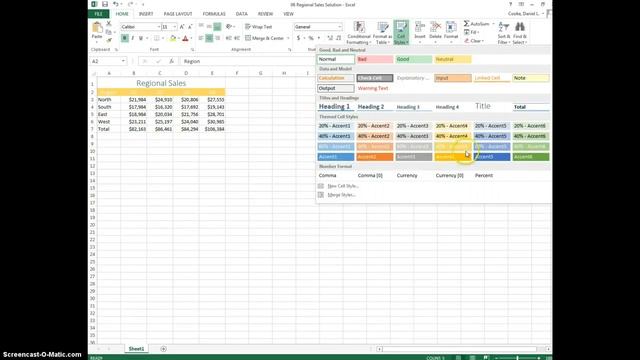The image size is (640, 360).
Task: Click the Decrease Font Size icon
Action: [190, 27]
